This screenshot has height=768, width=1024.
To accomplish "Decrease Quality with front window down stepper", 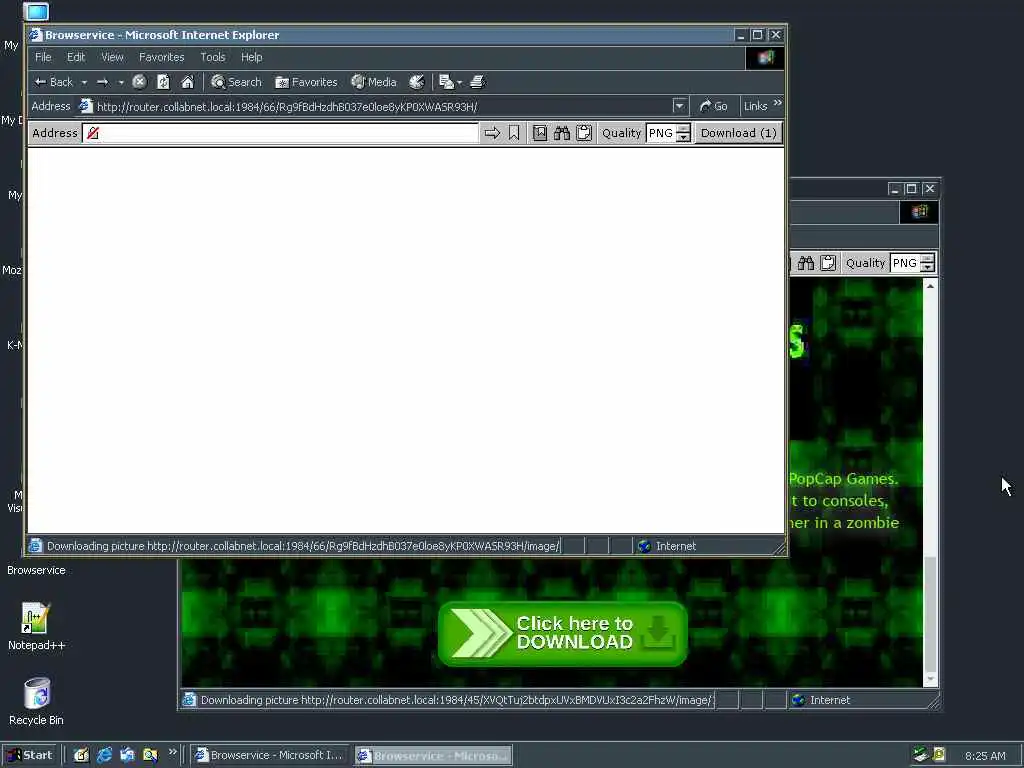I will coord(684,138).
